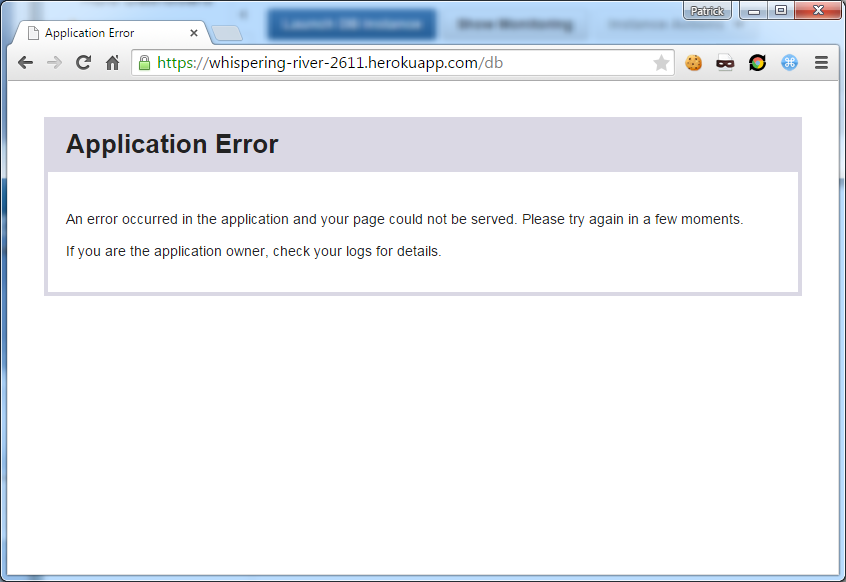This screenshot has height=582, width=846.
Task: Click the 'check your logs for details' line
Action: (254, 251)
